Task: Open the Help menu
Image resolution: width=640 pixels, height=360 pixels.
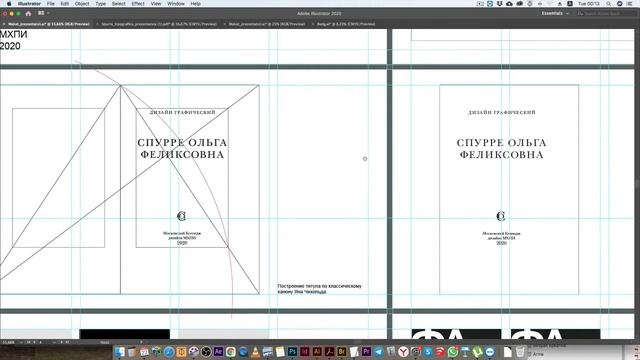Action: (x=196, y=4)
